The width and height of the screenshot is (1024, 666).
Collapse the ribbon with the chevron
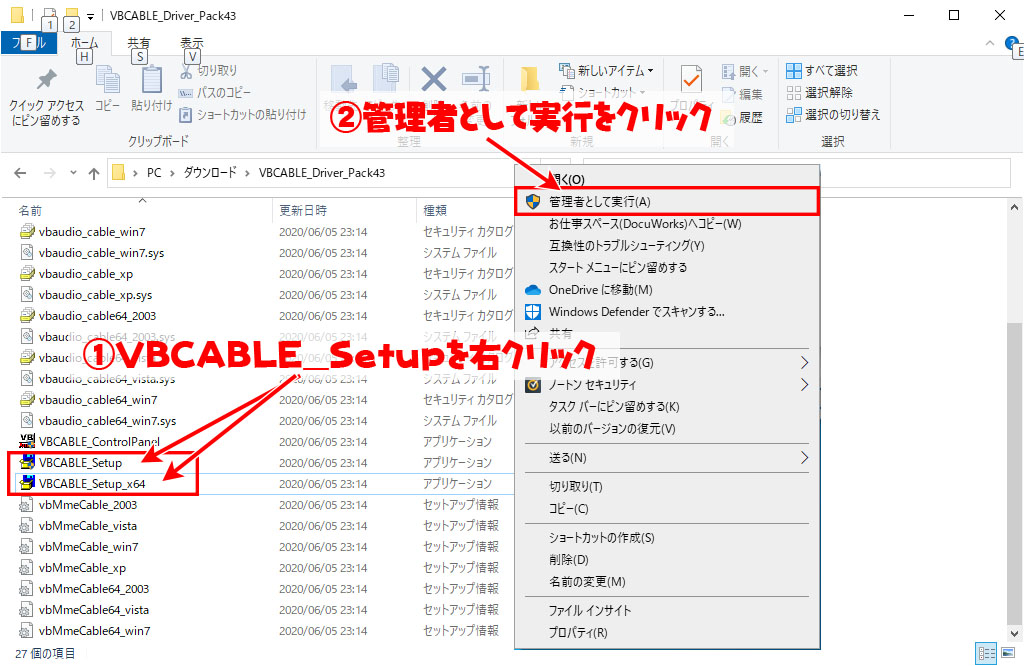[990, 44]
